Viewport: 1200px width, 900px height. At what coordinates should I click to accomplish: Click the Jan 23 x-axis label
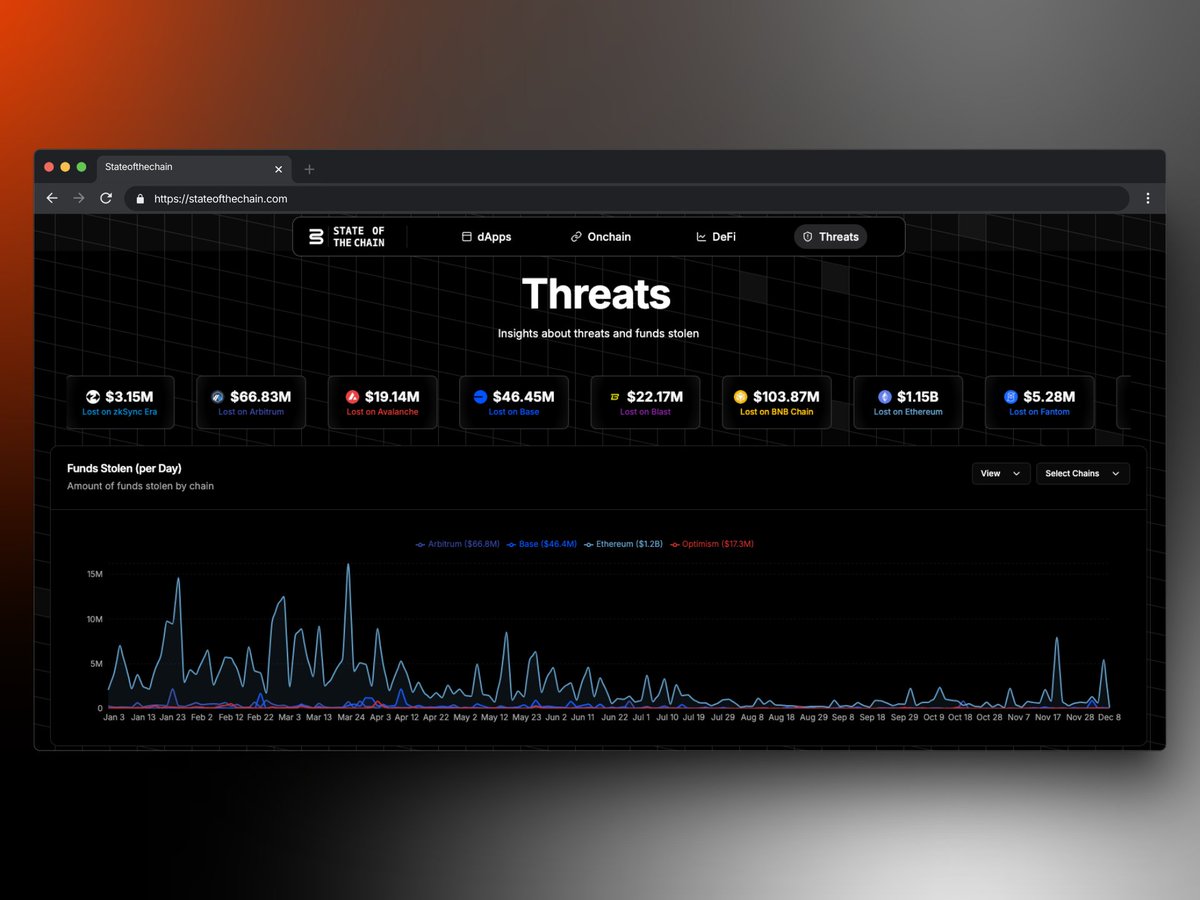pos(173,717)
